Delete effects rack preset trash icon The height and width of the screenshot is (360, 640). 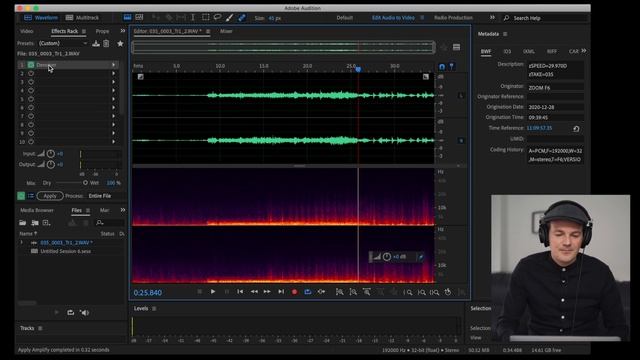point(106,43)
